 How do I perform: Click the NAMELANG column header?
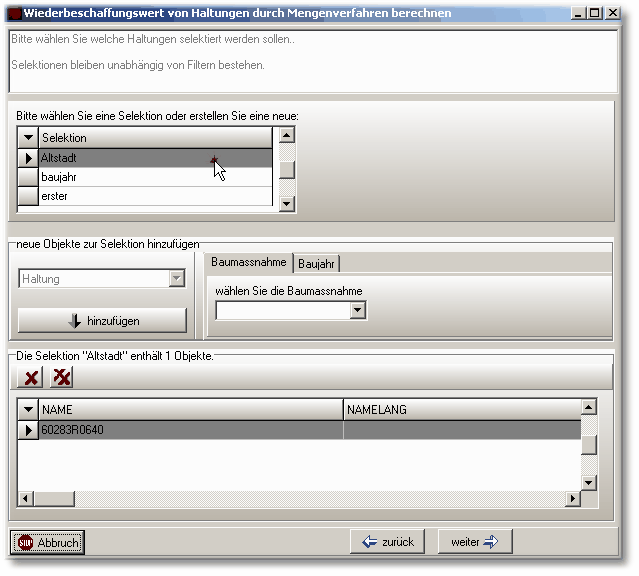pyautogui.click(x=460, y=410)
